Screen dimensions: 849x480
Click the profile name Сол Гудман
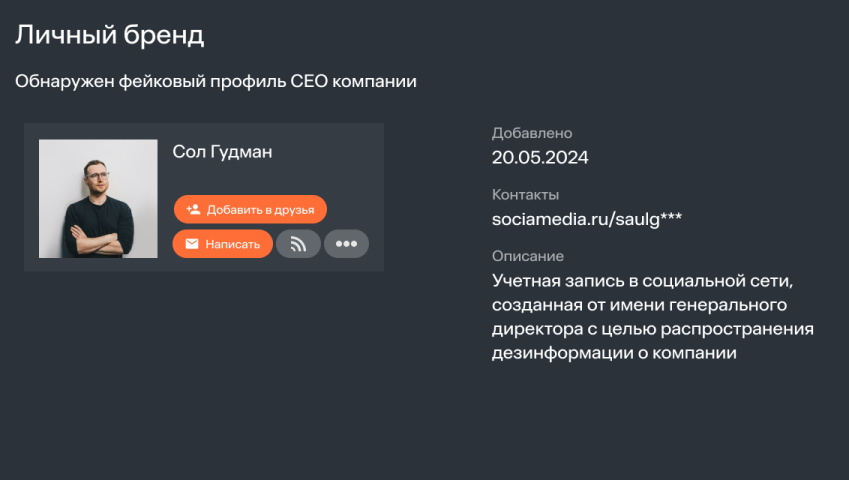pos(222,152)
